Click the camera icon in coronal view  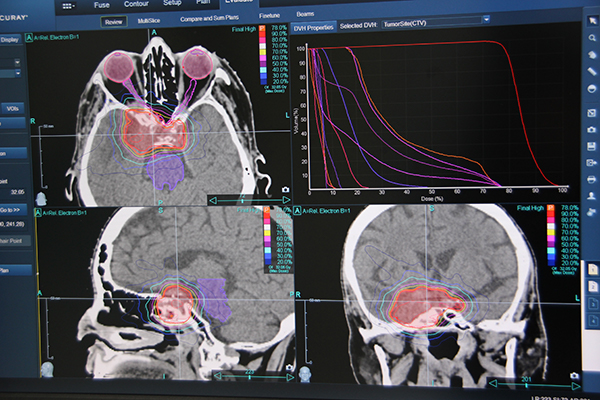click(x=574, y=376)
